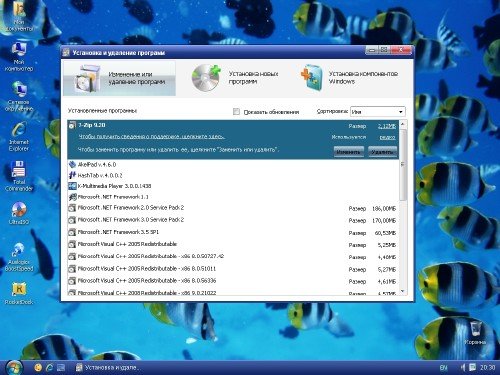
Task: Select Visual C++ 2008 Redistributable 9.0.21022 row
Action: [x=233, y=292]
